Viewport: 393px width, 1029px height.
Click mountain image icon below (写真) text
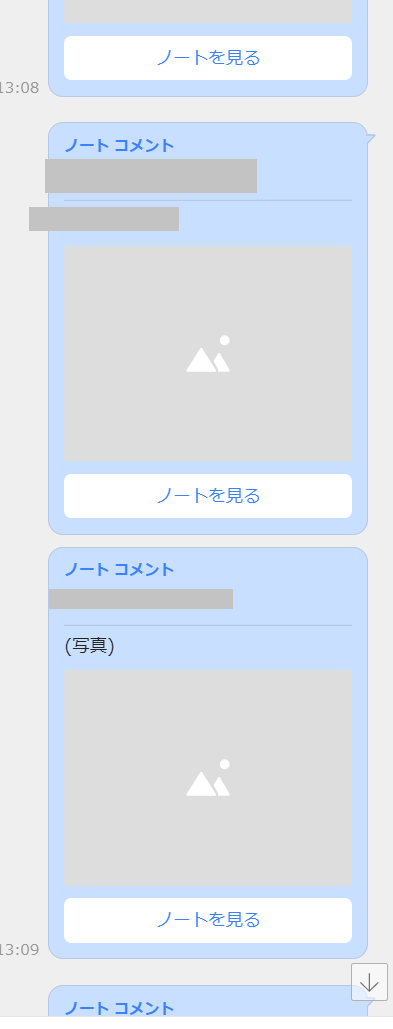(x=208, y=778)
